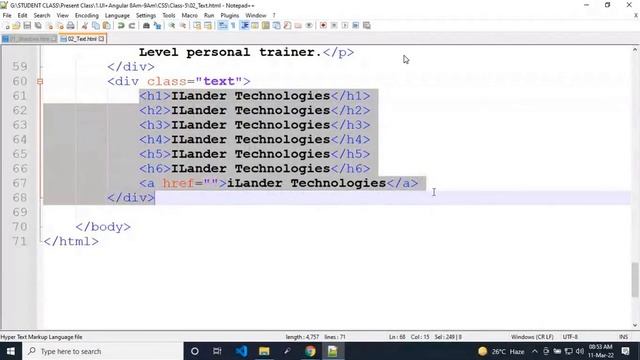The image size is (640, 360).
Task: Click the Save floppy disk icon
Action: [27, 26]
